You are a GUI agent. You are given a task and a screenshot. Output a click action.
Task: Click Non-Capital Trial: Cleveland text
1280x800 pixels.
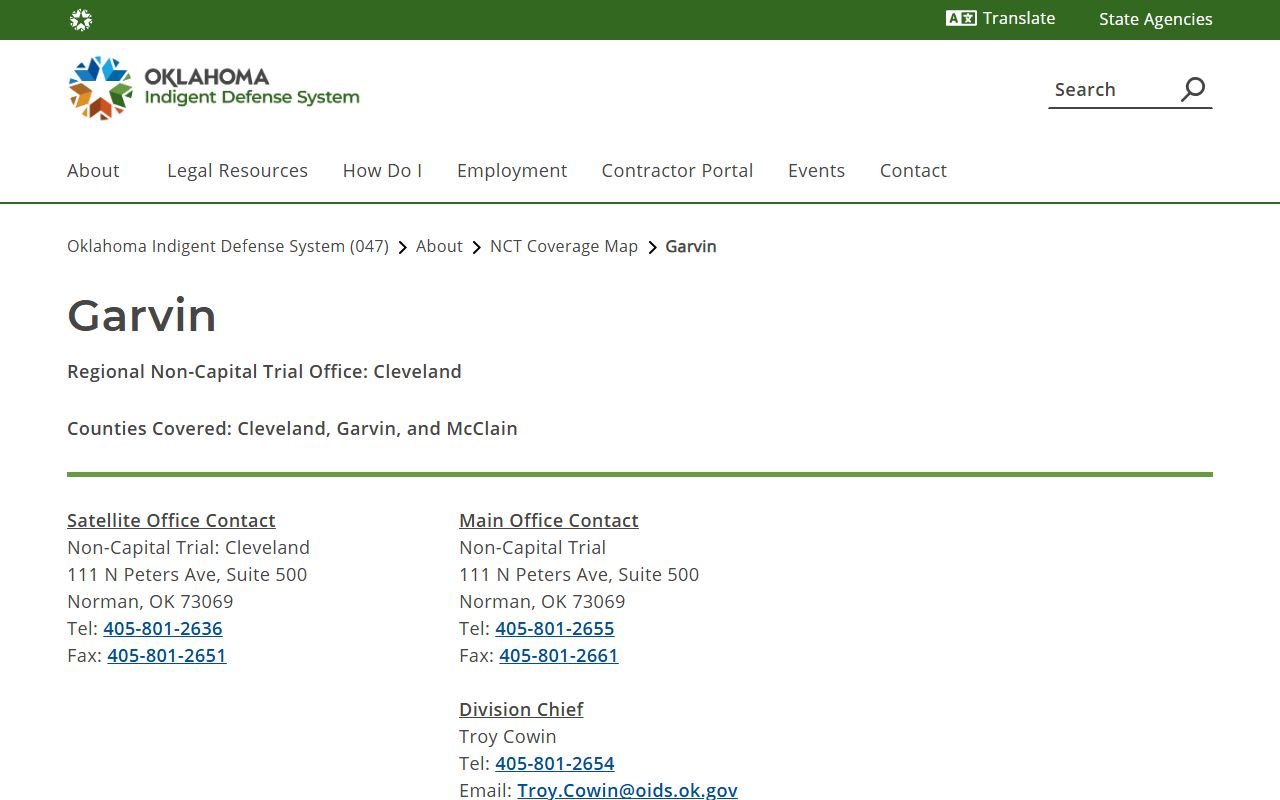point(188,547)
